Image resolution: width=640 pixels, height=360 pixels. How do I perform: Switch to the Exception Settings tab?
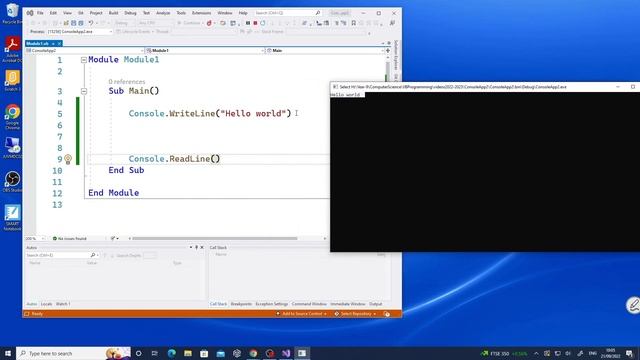tap(272, 304)
